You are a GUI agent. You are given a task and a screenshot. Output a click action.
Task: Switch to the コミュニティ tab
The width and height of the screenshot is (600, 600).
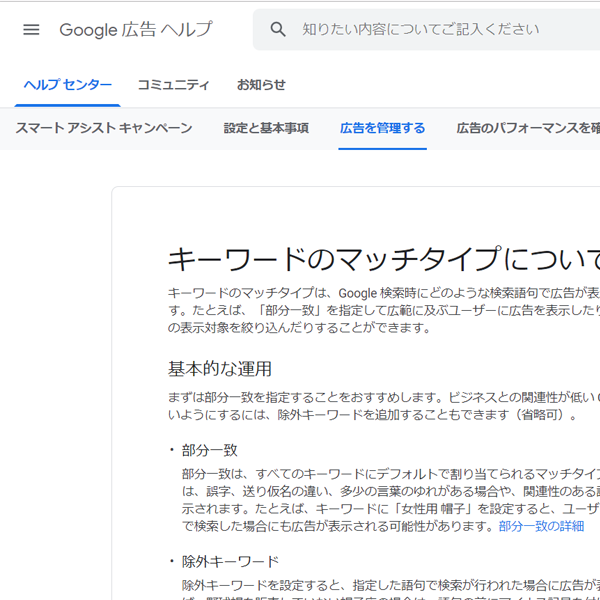coord(173,85)
